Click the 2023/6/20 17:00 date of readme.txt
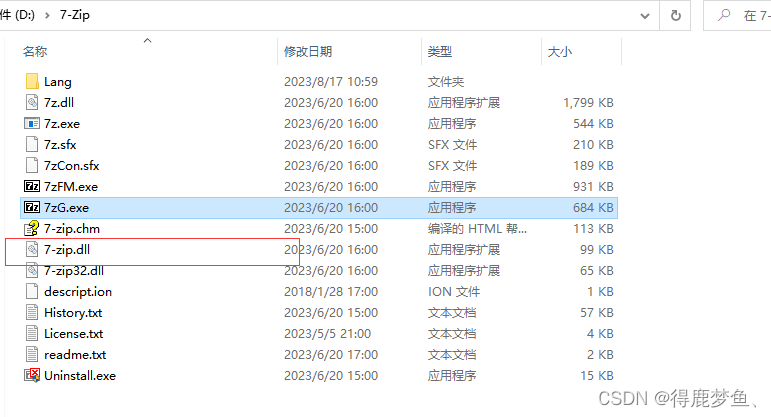 331,355
